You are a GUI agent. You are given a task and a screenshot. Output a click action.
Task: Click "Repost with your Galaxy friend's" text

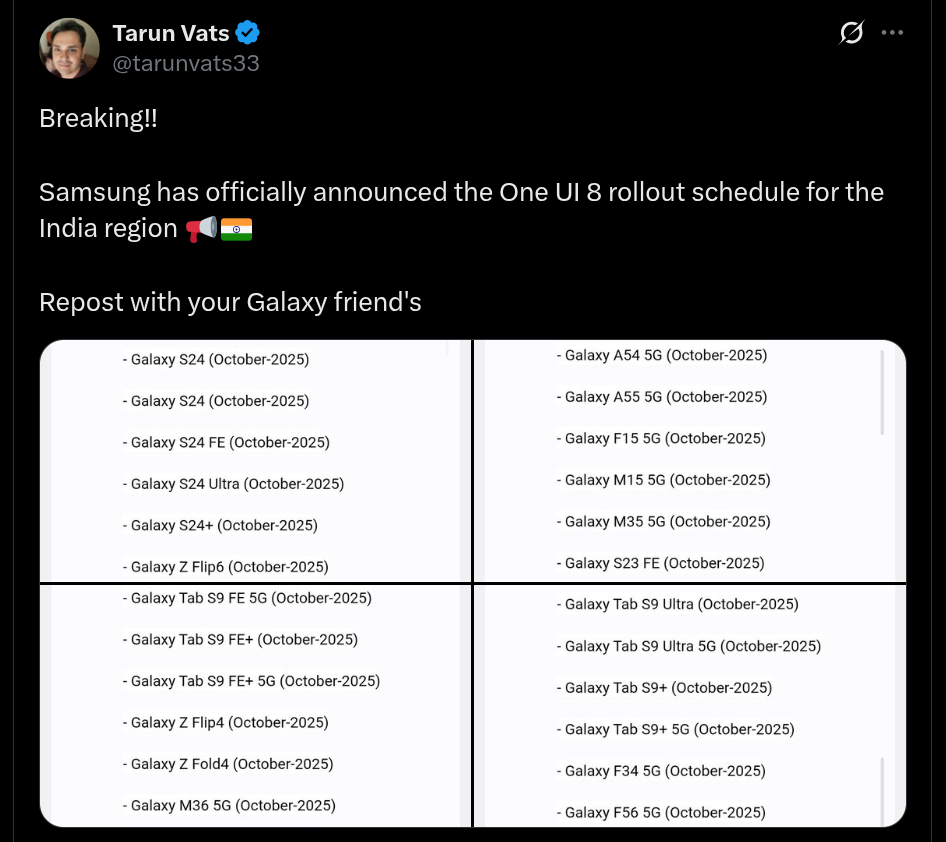coord(230,302)
